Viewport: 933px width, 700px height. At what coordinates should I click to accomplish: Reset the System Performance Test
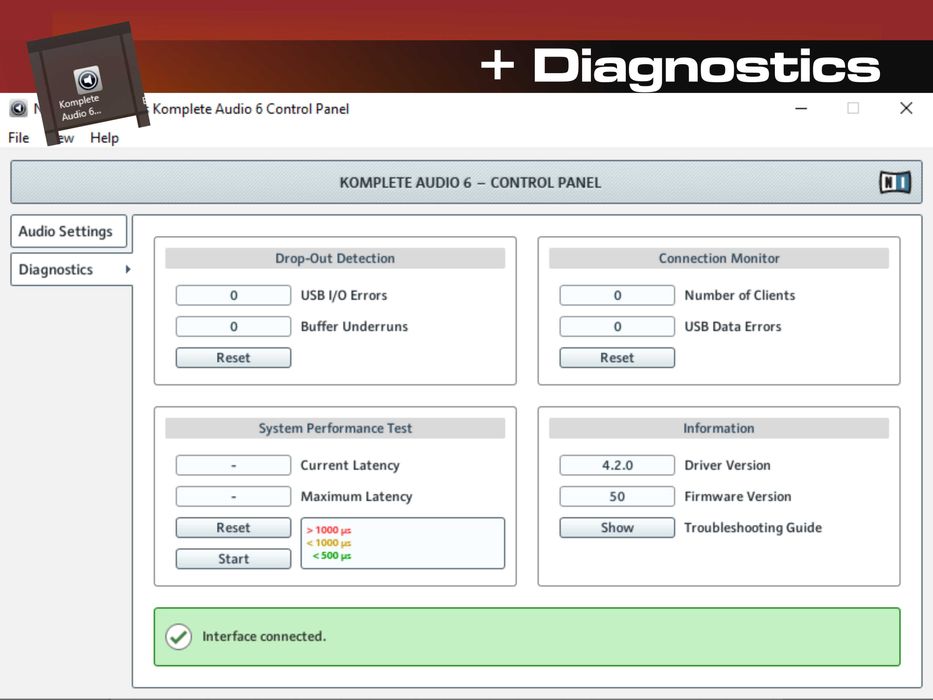point(233,527)
